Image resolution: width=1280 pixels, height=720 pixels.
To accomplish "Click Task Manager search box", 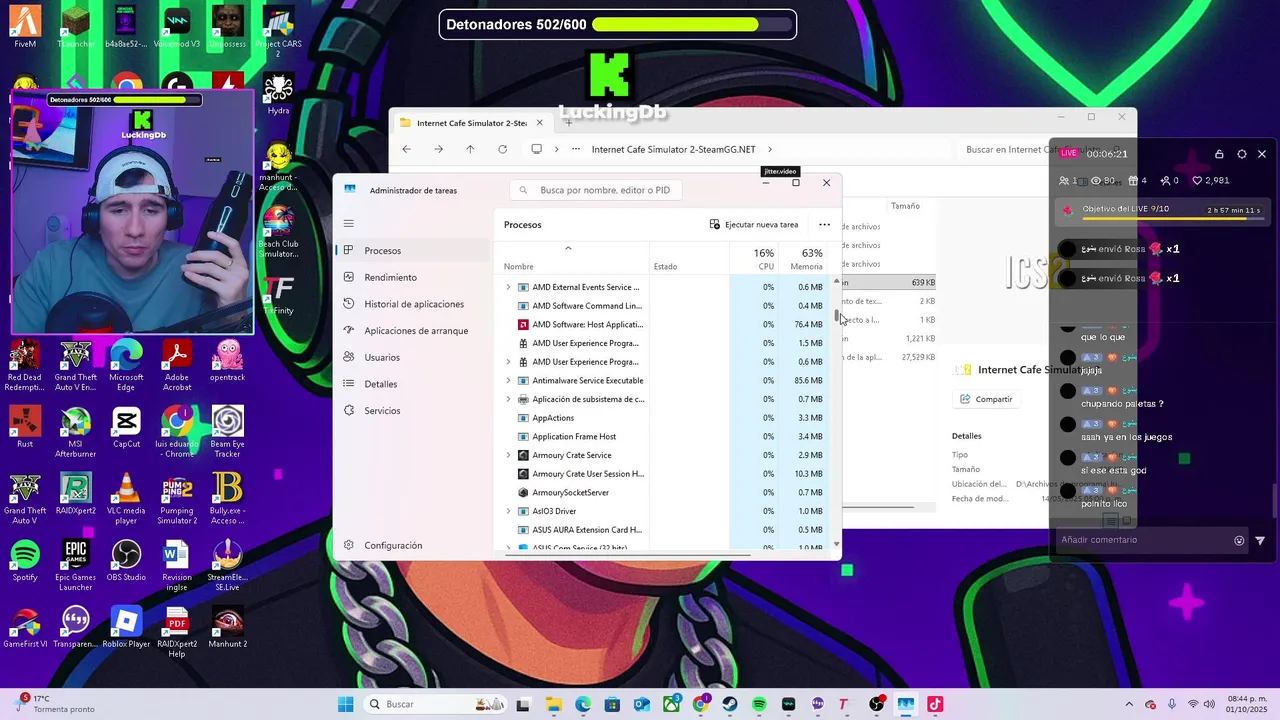I will (596, 190).
